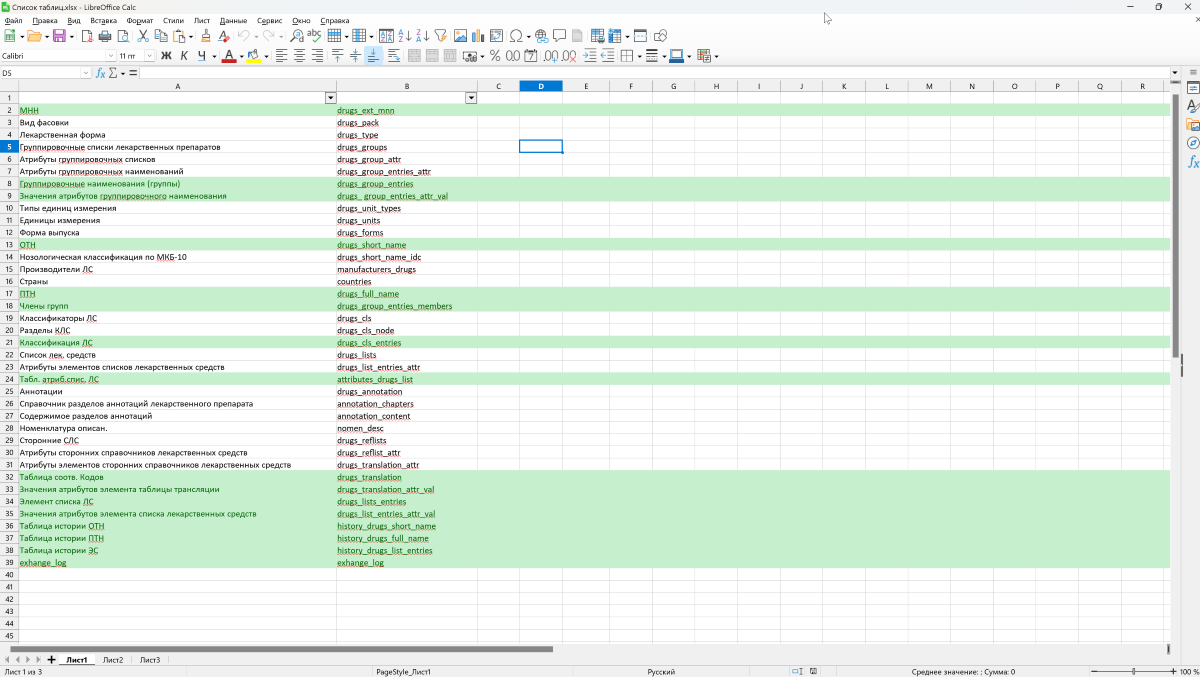
Task: Click the yellow highlight color swatch
Action: click(252, 56)
